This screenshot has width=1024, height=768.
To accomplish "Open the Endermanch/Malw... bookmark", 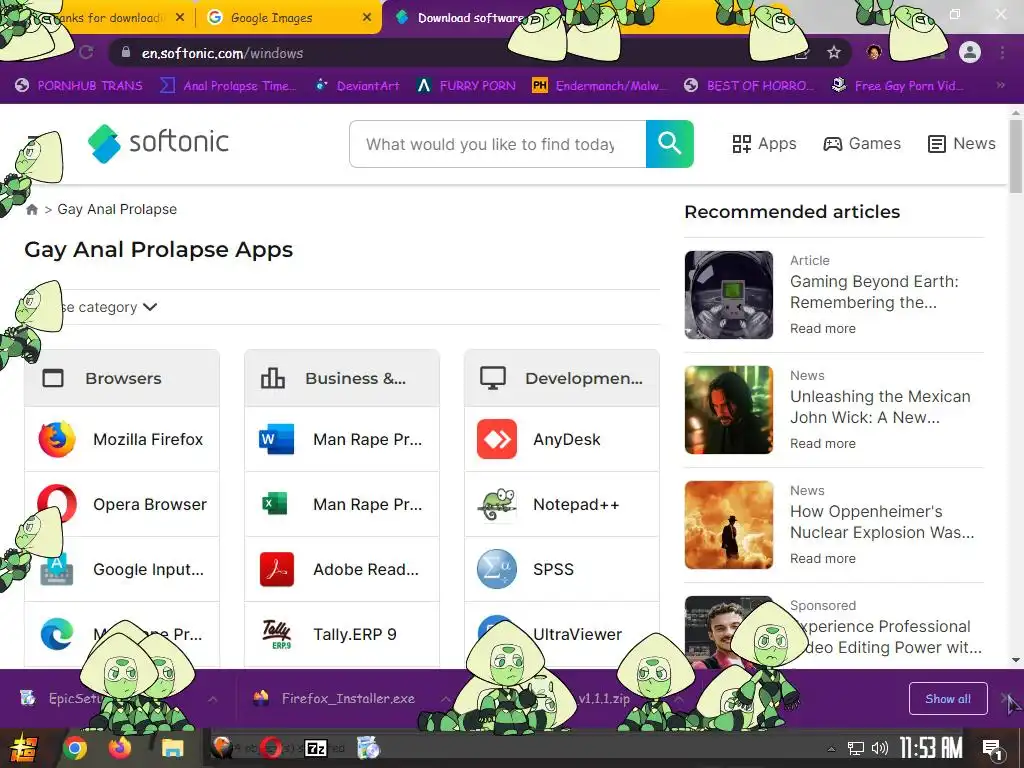I will (600, 86).
